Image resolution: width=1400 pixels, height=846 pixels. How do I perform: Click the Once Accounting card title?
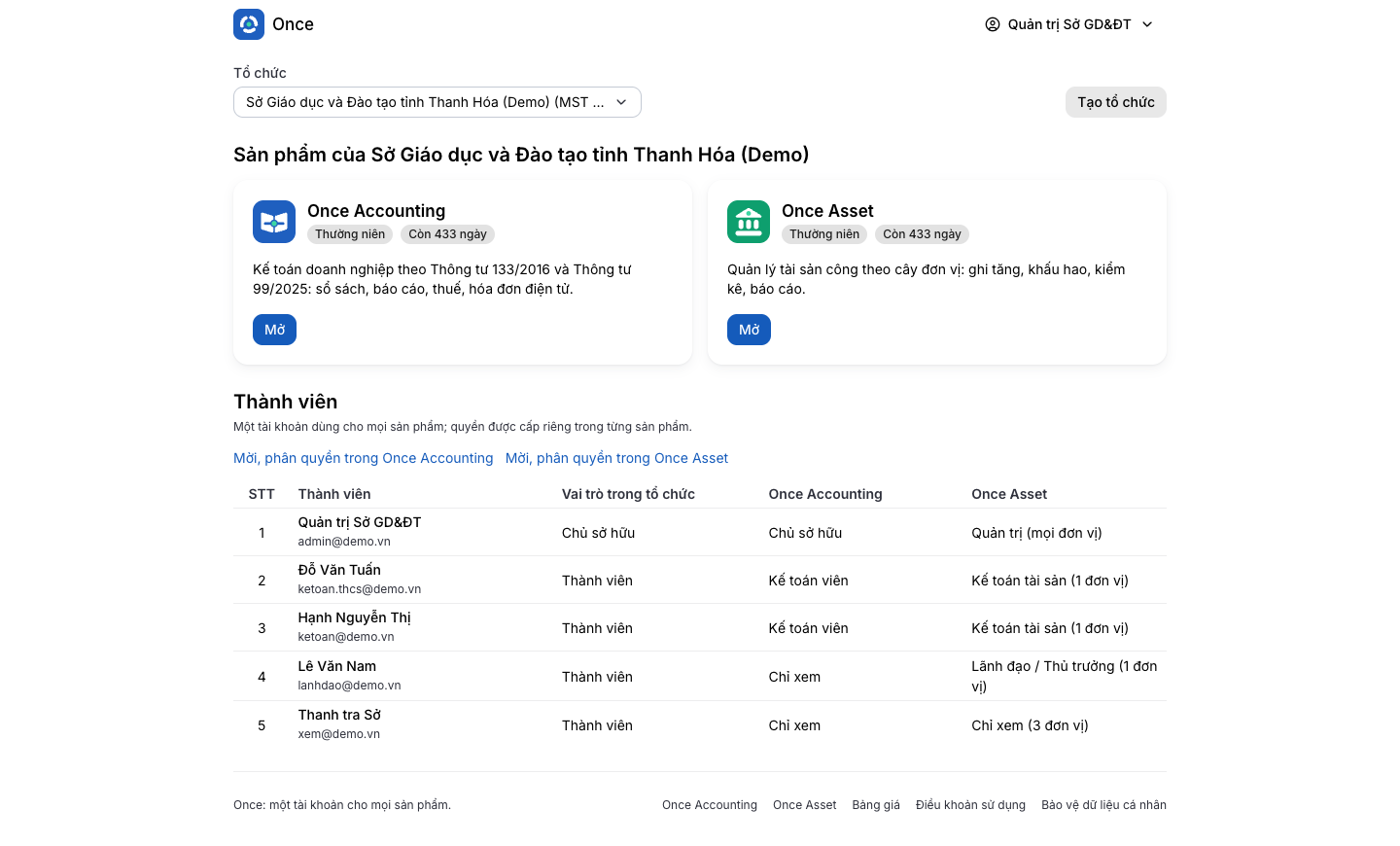coord(376,211)
